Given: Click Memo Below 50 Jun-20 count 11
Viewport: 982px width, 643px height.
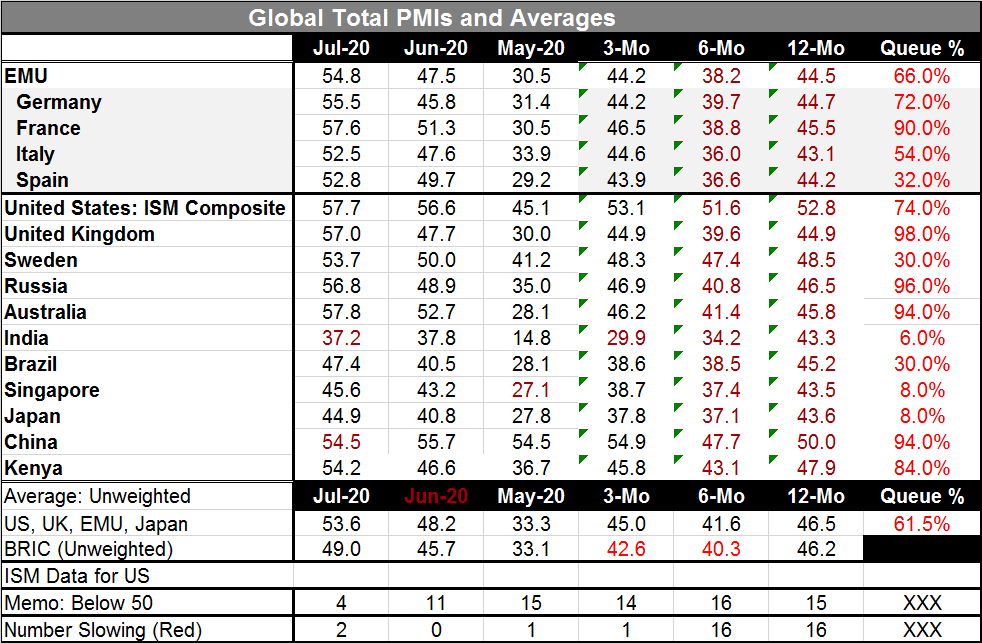Looking at the screenshot, I should click(x=436, y=603).
